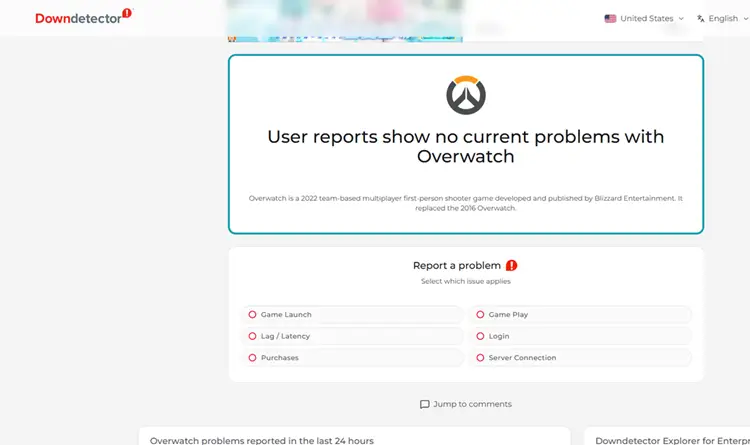Click the 'Report a problem' heading text
Viewport: 750px width, 445px height.
pyautogui.click(x=457, y=266)
